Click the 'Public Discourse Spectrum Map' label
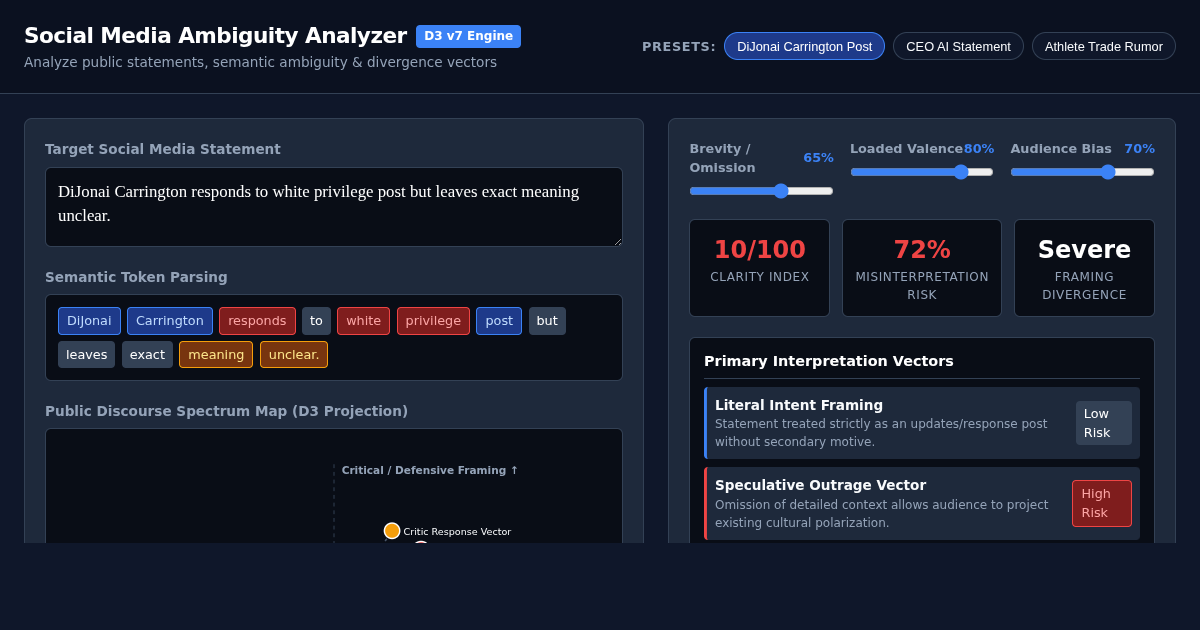 (226, 411)
